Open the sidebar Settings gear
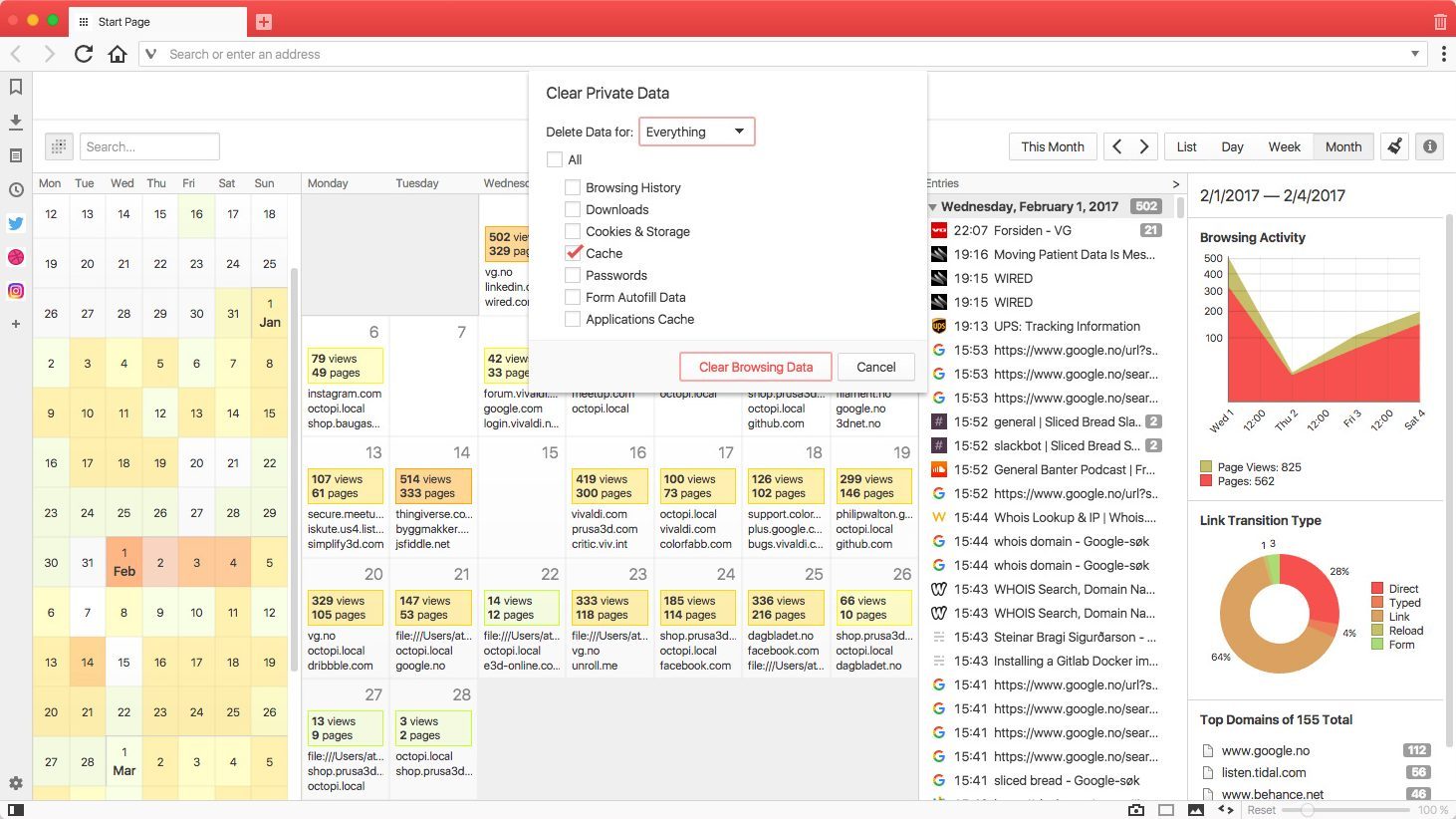This screenshot has height=819, width=1456. (x=16, y=783)
